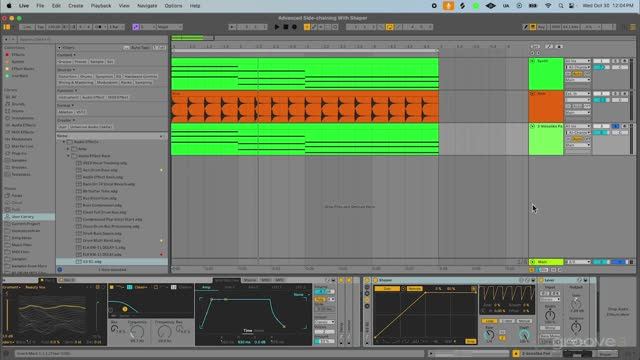Image resolution: width=640 pixels, height=360 pixels.
Task: Click the Arrangement Record button
Action: coord(294,27)
